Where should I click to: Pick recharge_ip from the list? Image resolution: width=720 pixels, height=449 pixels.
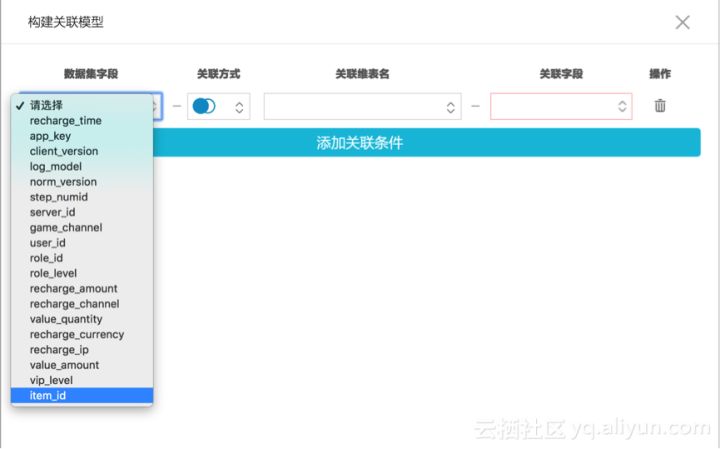click(x=82, y=349)
